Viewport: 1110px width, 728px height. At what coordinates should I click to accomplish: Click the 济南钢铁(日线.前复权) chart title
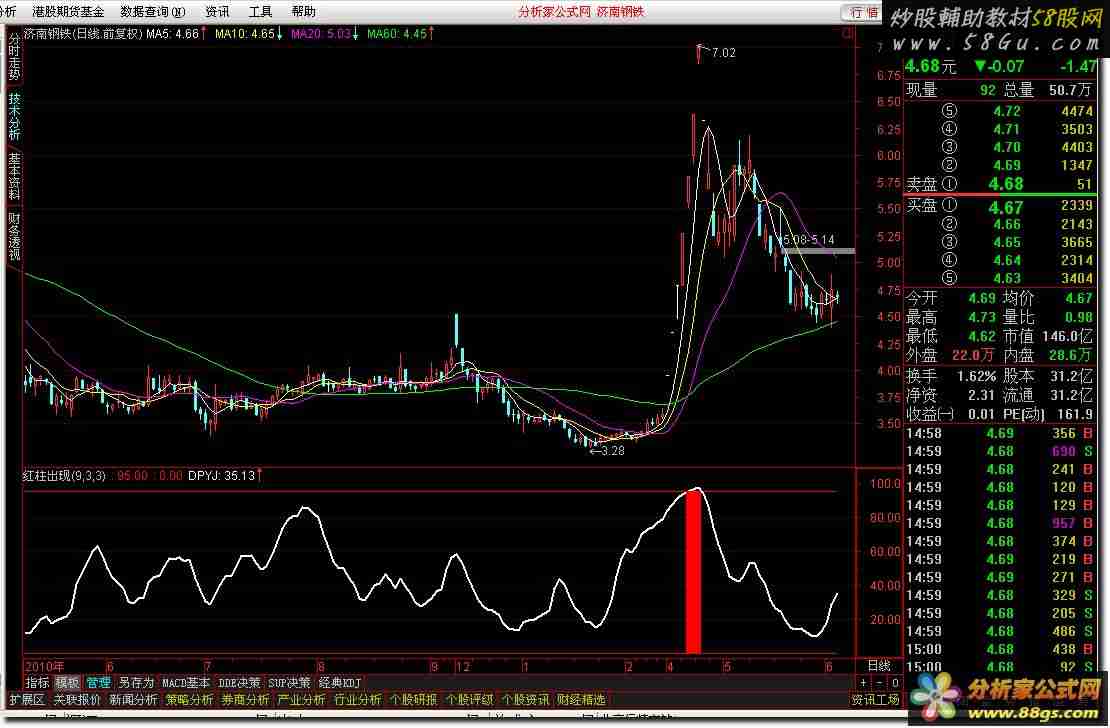(84, 33)
